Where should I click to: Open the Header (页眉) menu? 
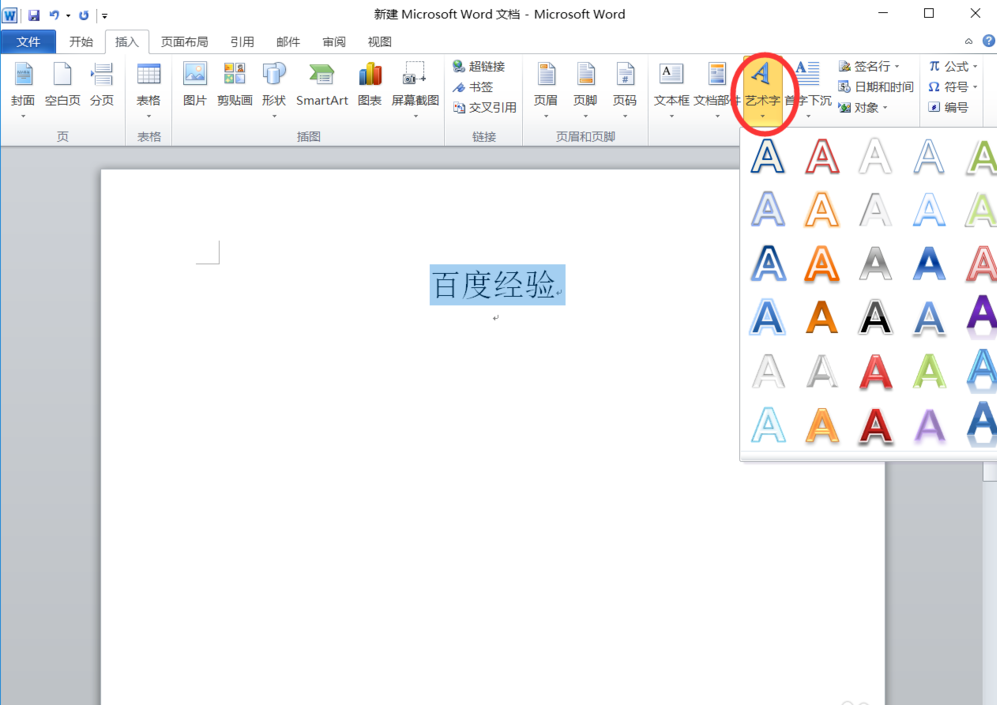[546, 90]
